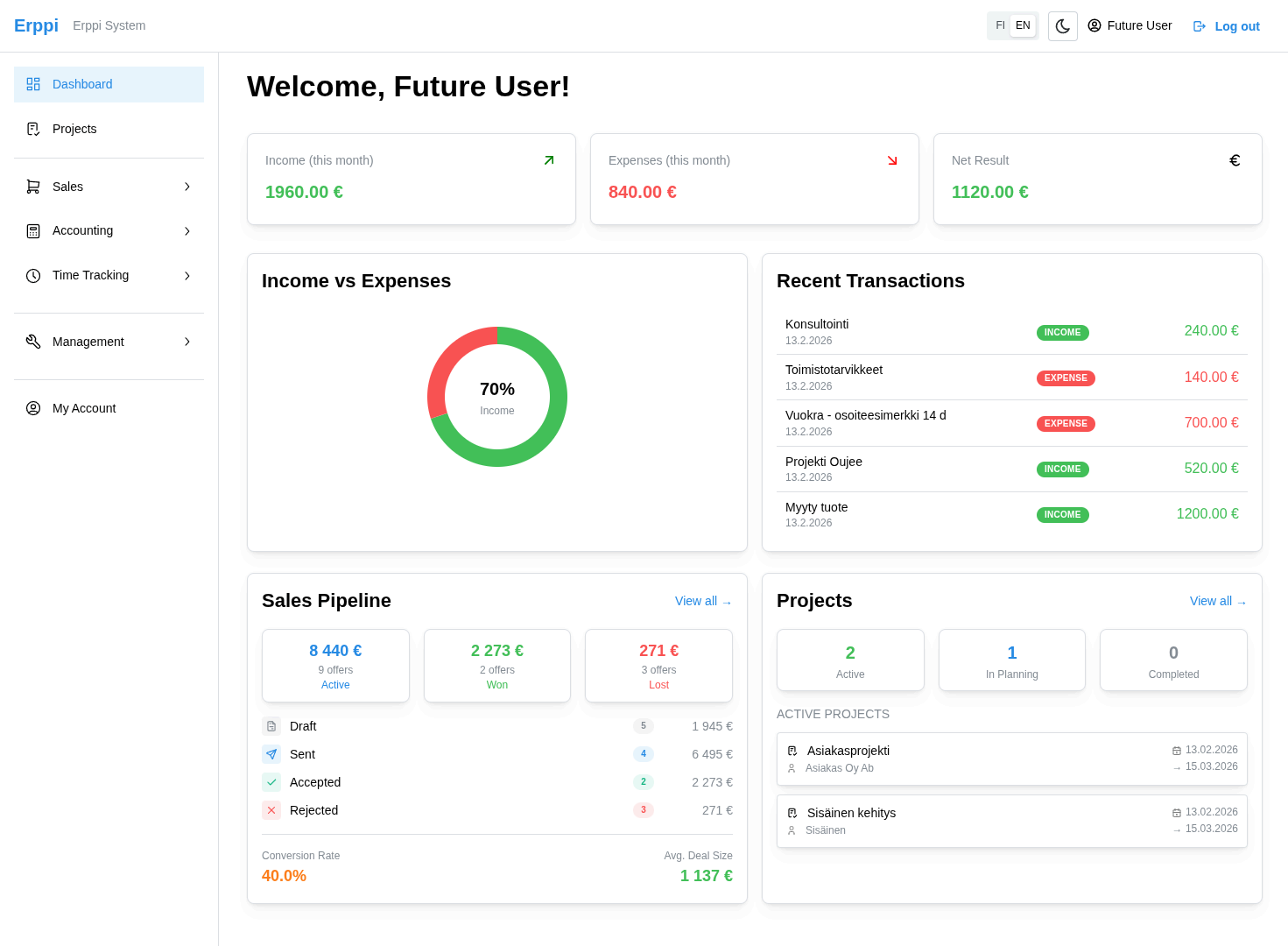Click the project icon beside Sisäinen kehitys
The height and width of the screenshot is (946, 1288).
(792, 813)
